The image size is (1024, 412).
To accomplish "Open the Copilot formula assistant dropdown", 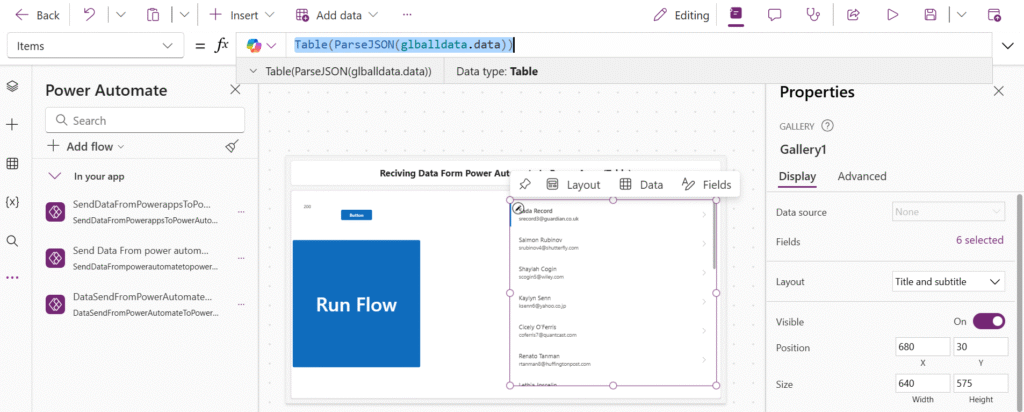I will tap(262, 45).
